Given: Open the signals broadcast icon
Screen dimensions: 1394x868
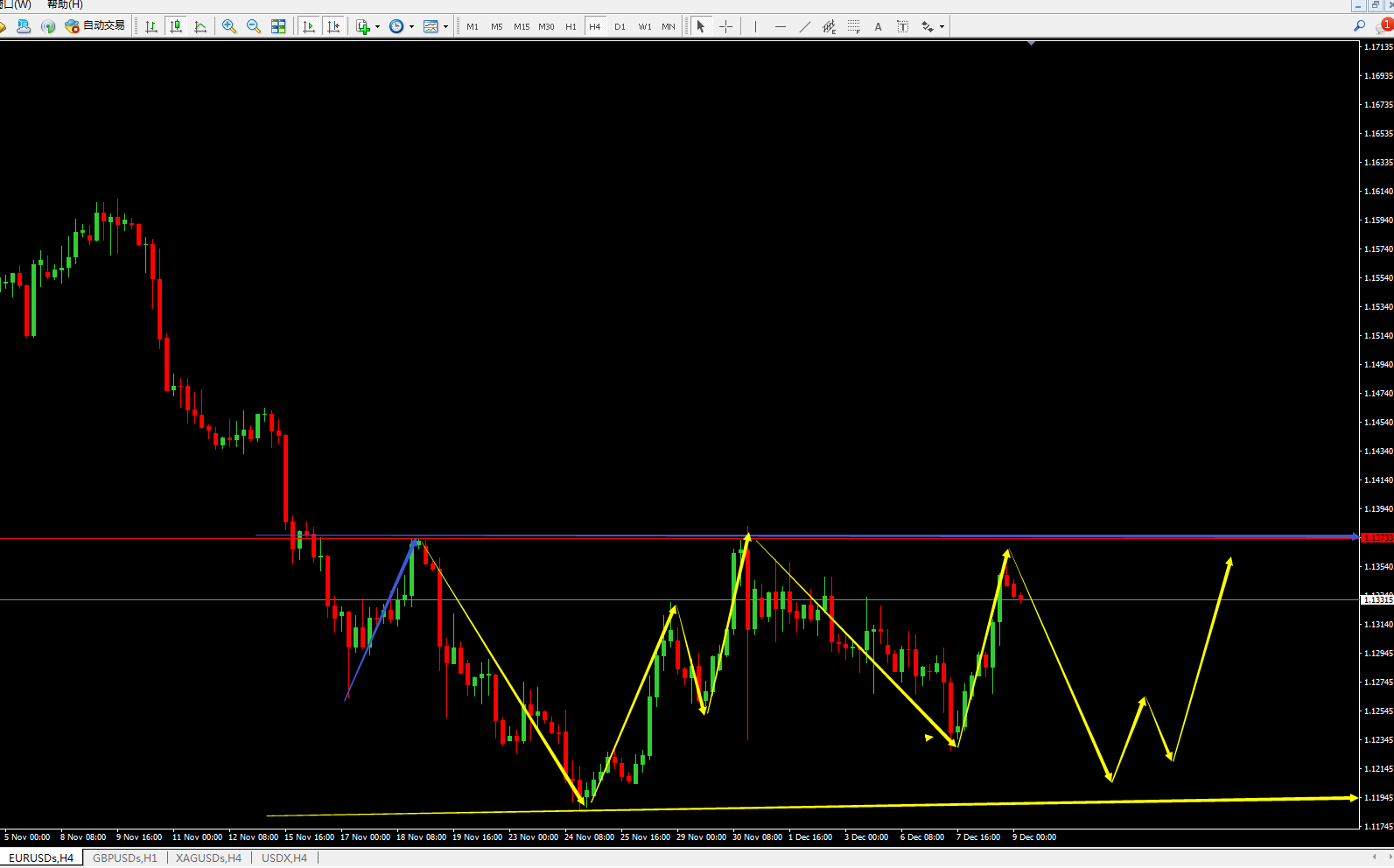Looking at the screenshot, I should tap(48, 26).
